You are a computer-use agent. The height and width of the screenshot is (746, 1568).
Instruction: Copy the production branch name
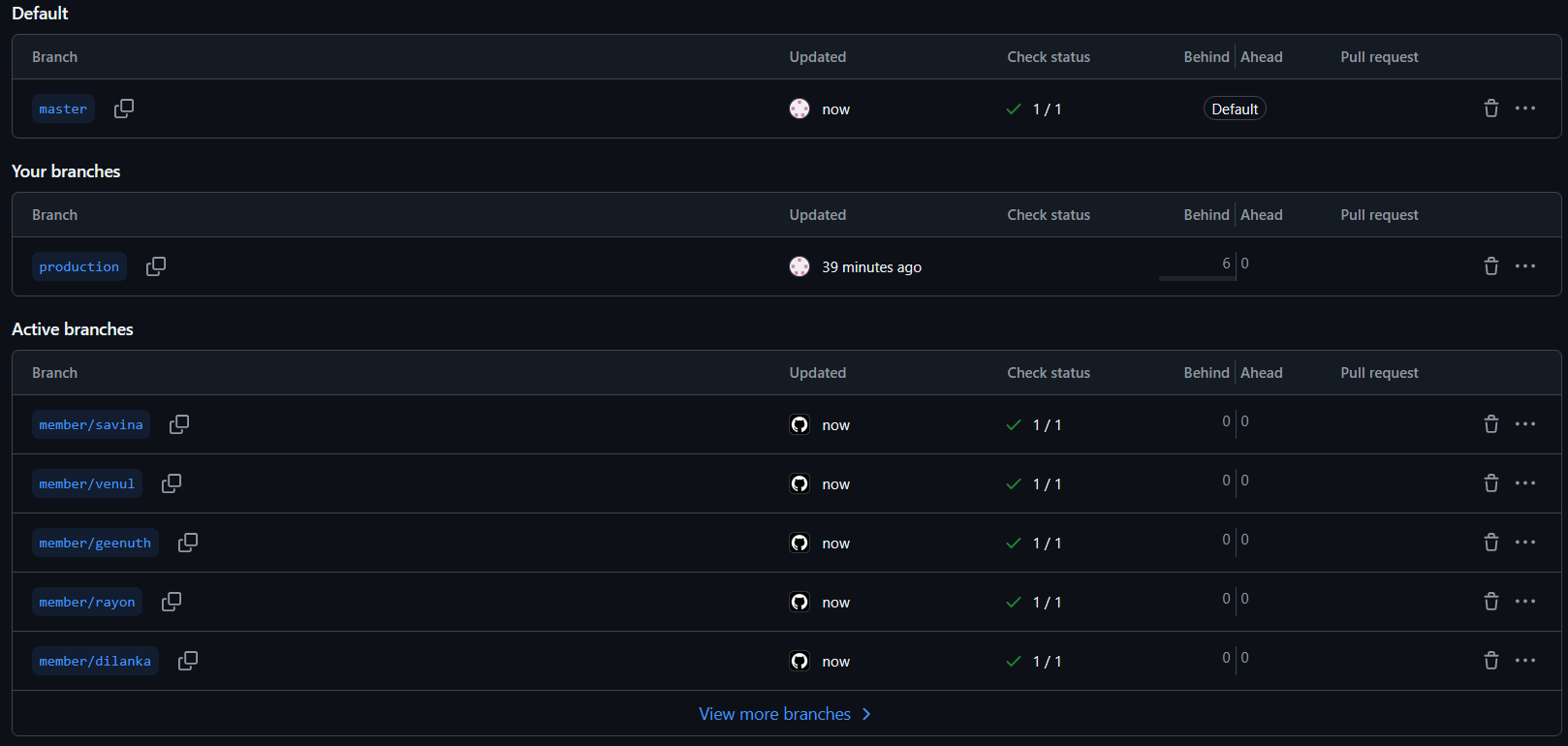(x=156, y=266)
